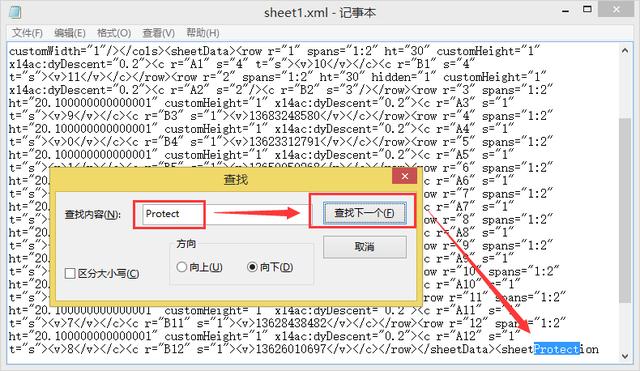Click the '</sheetData>' tag text
The image size is (640, 371).
456,349
